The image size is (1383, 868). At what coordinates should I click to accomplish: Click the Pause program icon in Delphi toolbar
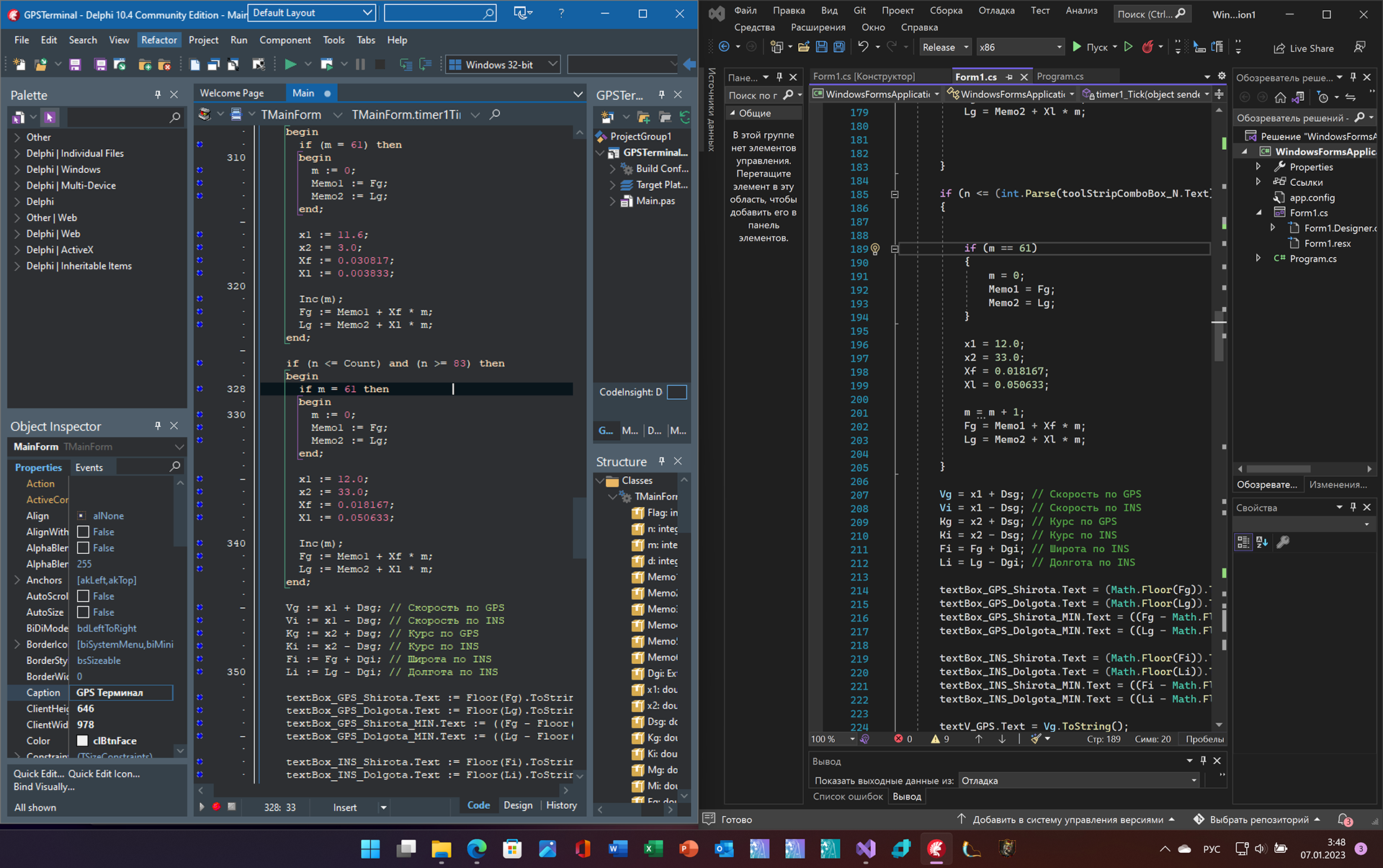pos(361,65)
